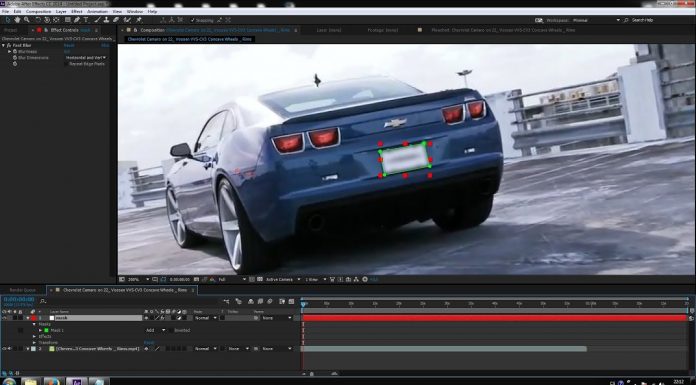Select the Puppet Pin tool
Screen dimensions: 696x385
tap(138, 20)
